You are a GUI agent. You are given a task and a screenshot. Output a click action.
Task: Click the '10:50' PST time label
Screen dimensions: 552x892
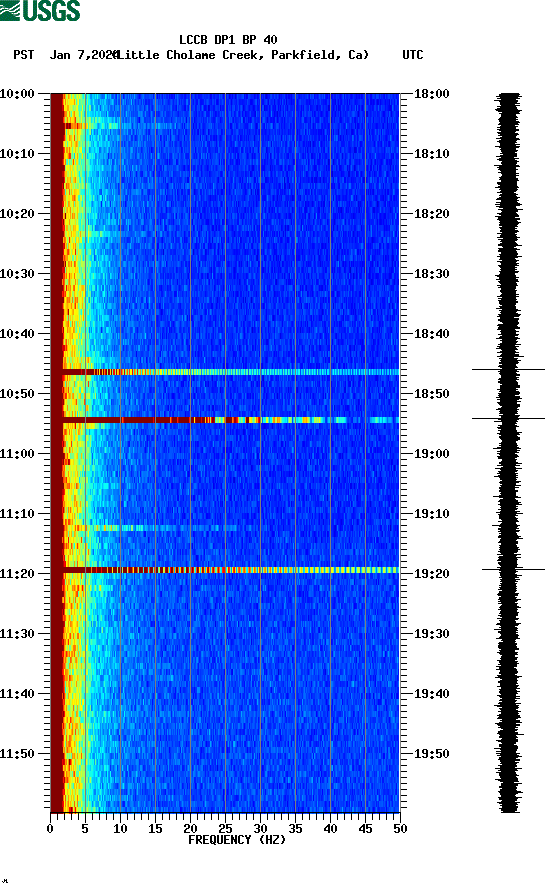pos(17,394)
